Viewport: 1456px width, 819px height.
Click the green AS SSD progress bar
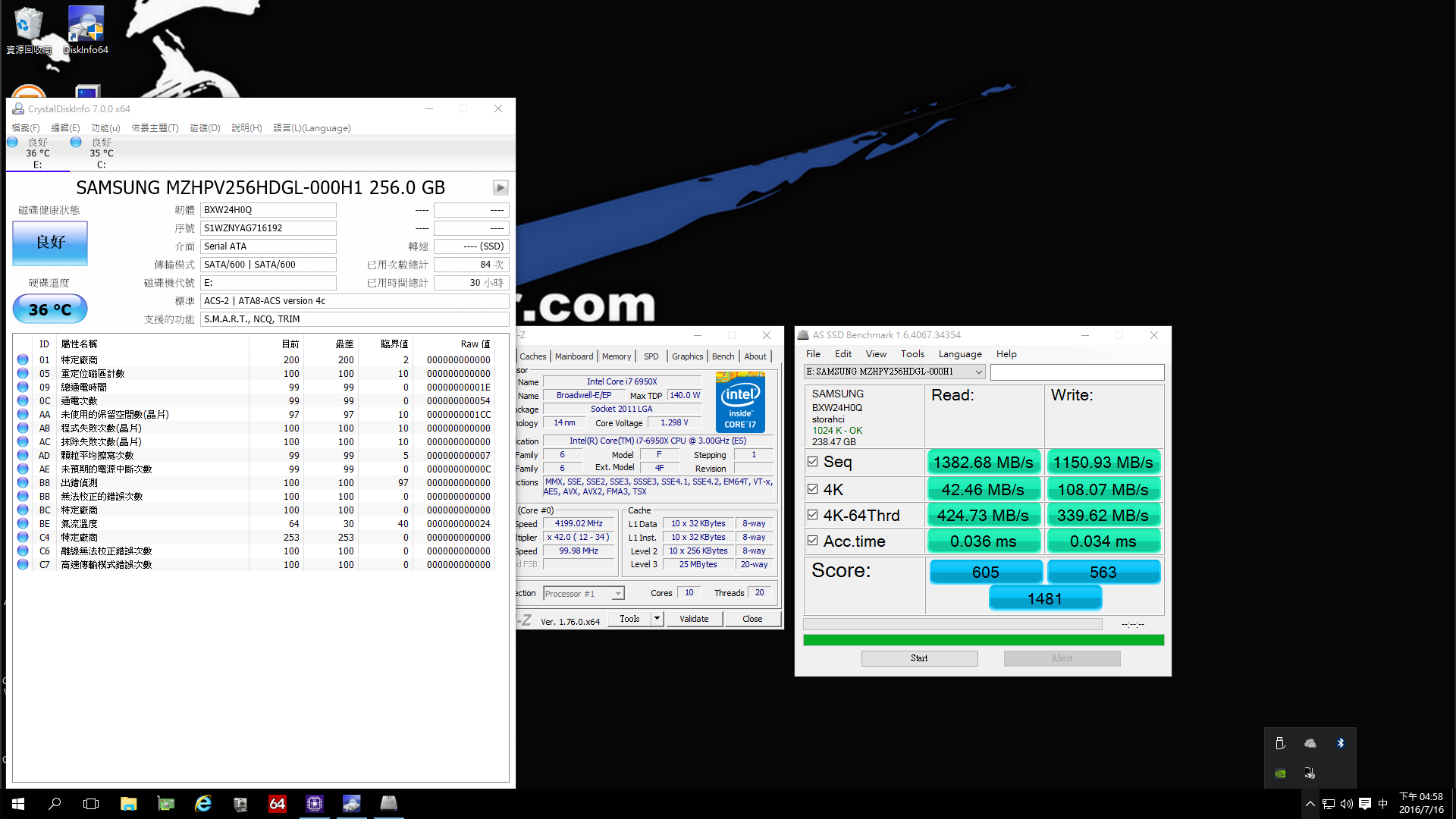[x=984, y=640]
